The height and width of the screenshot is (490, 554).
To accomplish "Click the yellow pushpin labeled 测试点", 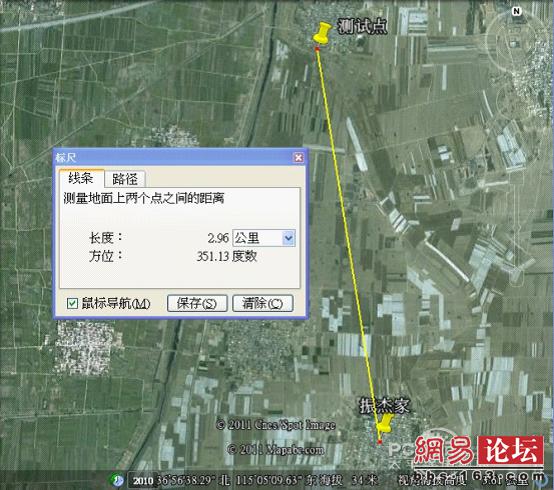I will click(321, 33).
